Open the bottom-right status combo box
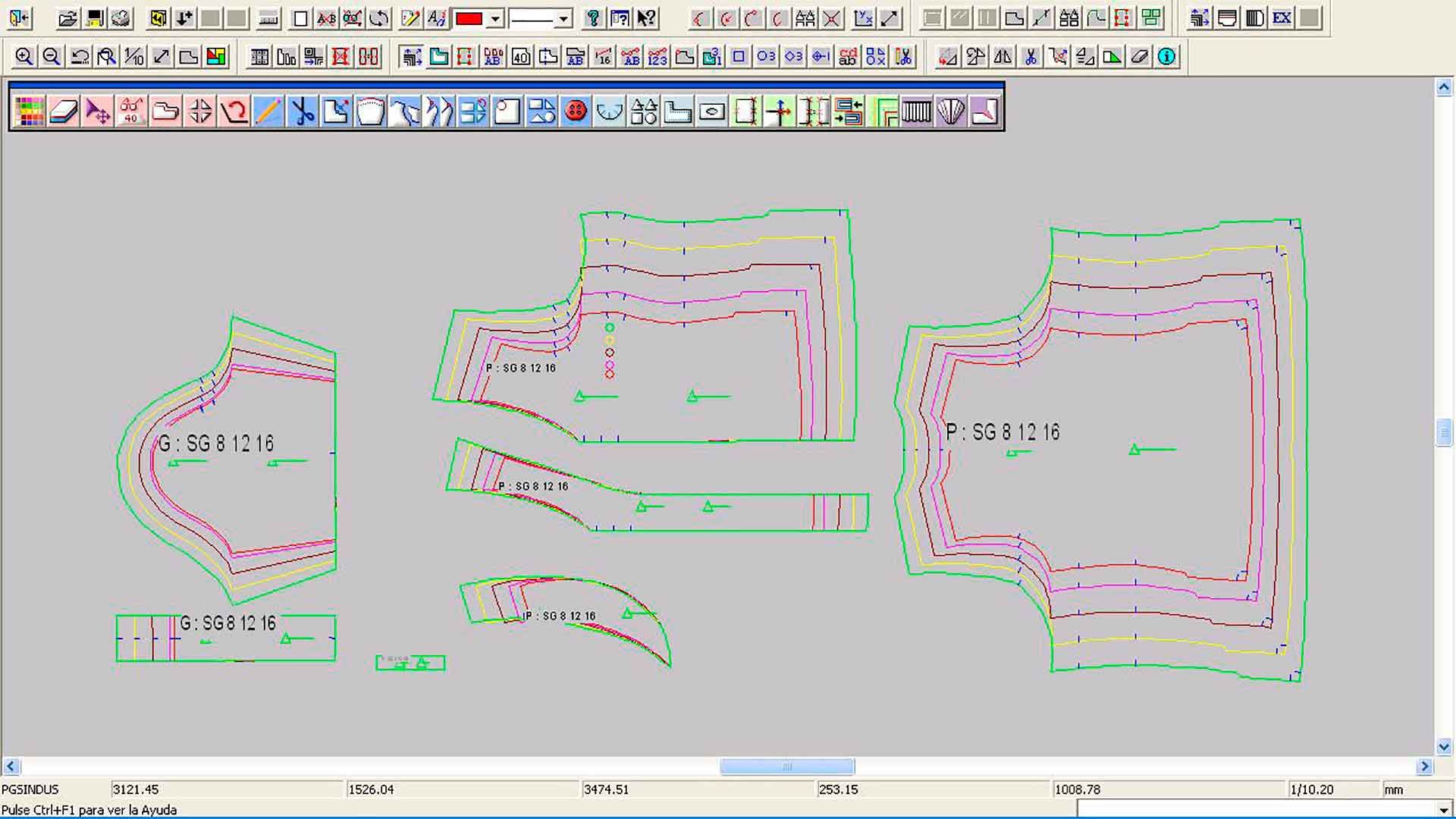Viewport: 1456px width, 819px height. [x=1443, y=809]
